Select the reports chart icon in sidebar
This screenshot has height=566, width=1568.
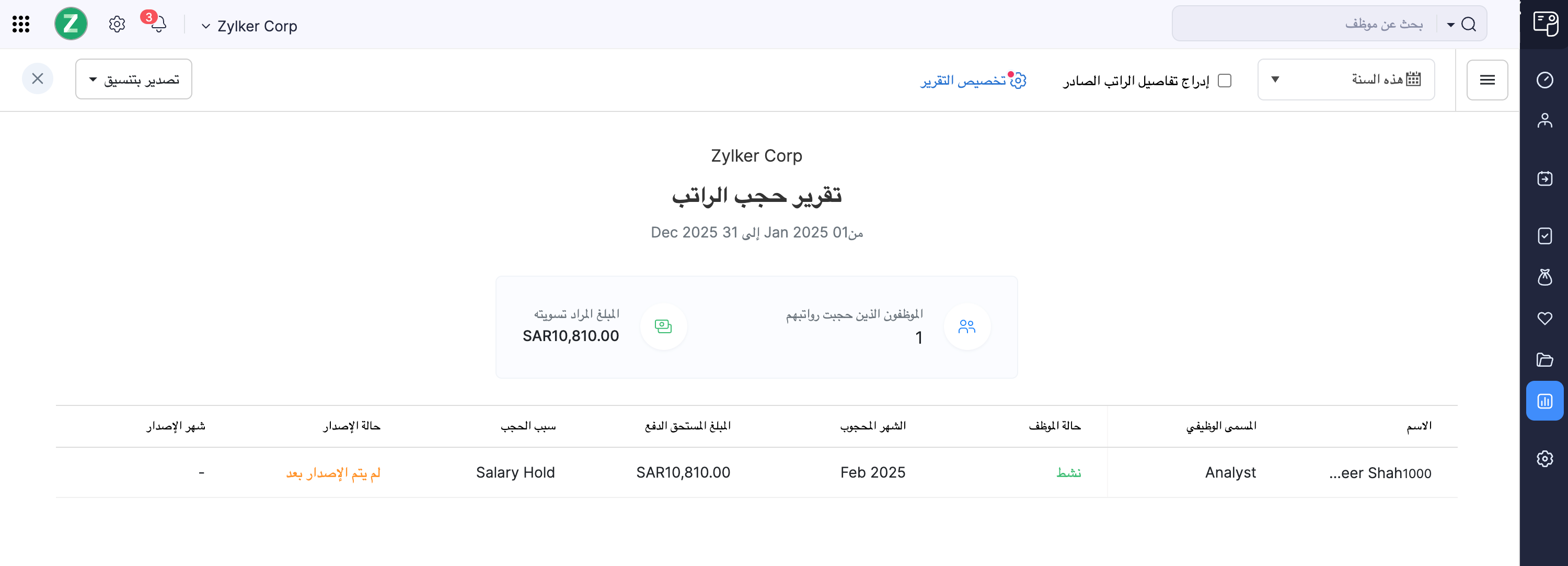click(x=1544, y=401)
